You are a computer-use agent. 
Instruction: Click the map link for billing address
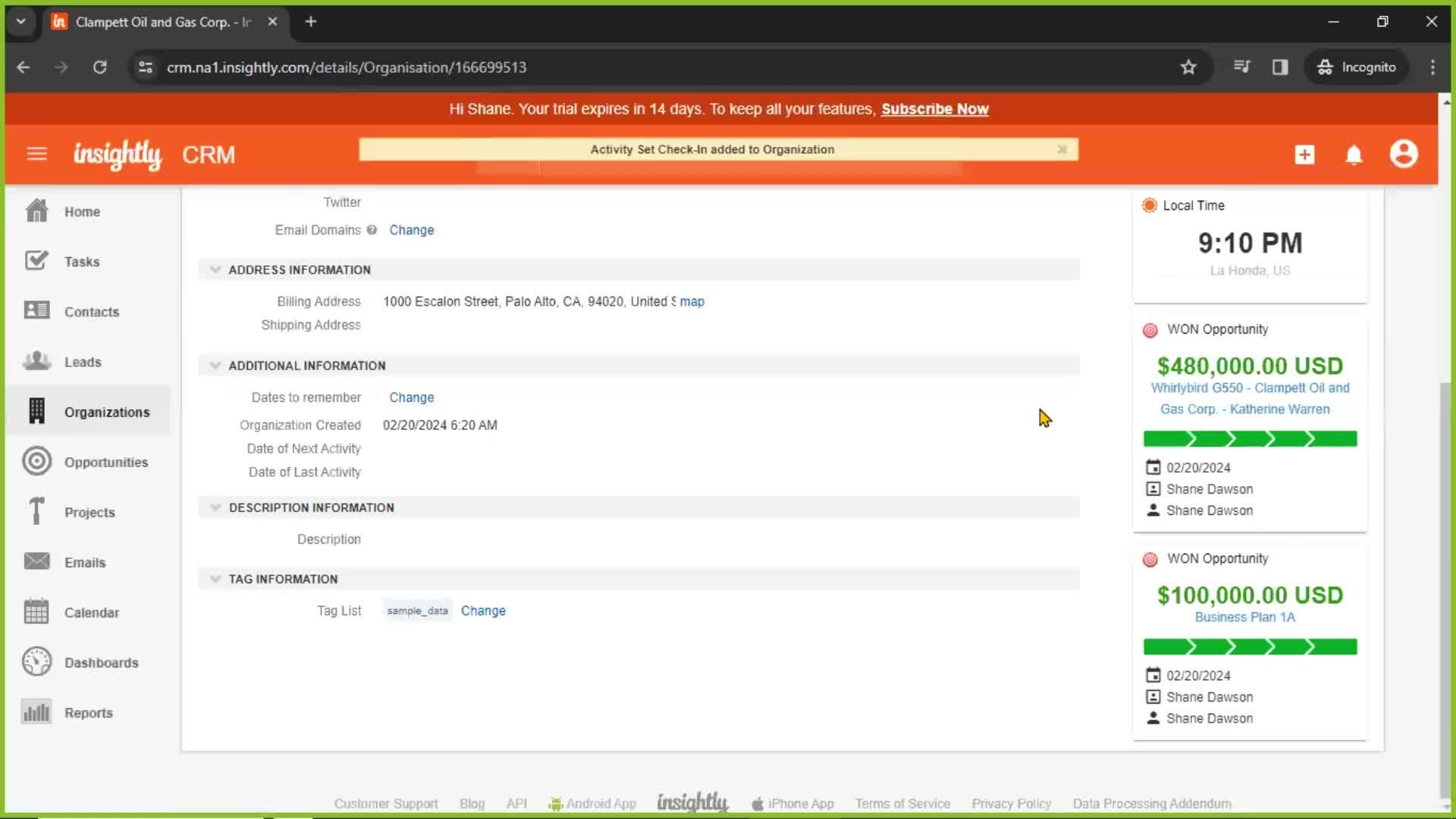point(692,301)
